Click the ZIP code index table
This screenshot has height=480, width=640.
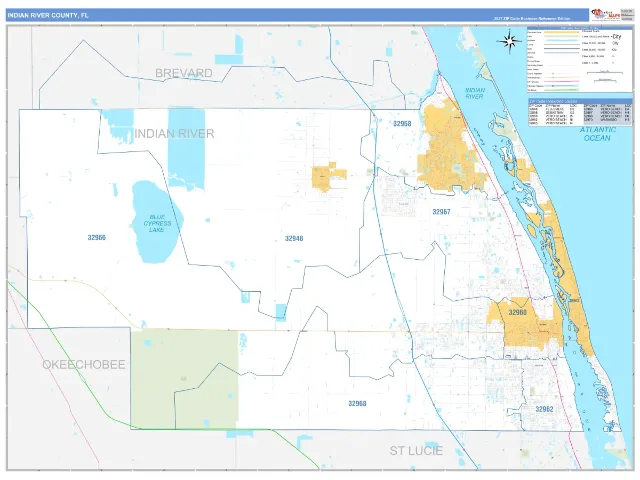tap(580, 112)
